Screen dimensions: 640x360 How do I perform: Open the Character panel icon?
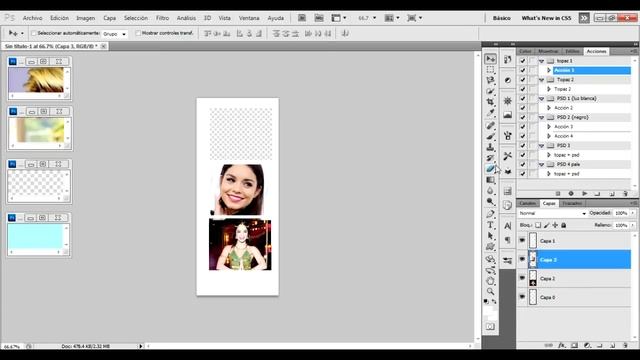click(x=507, y=226)
